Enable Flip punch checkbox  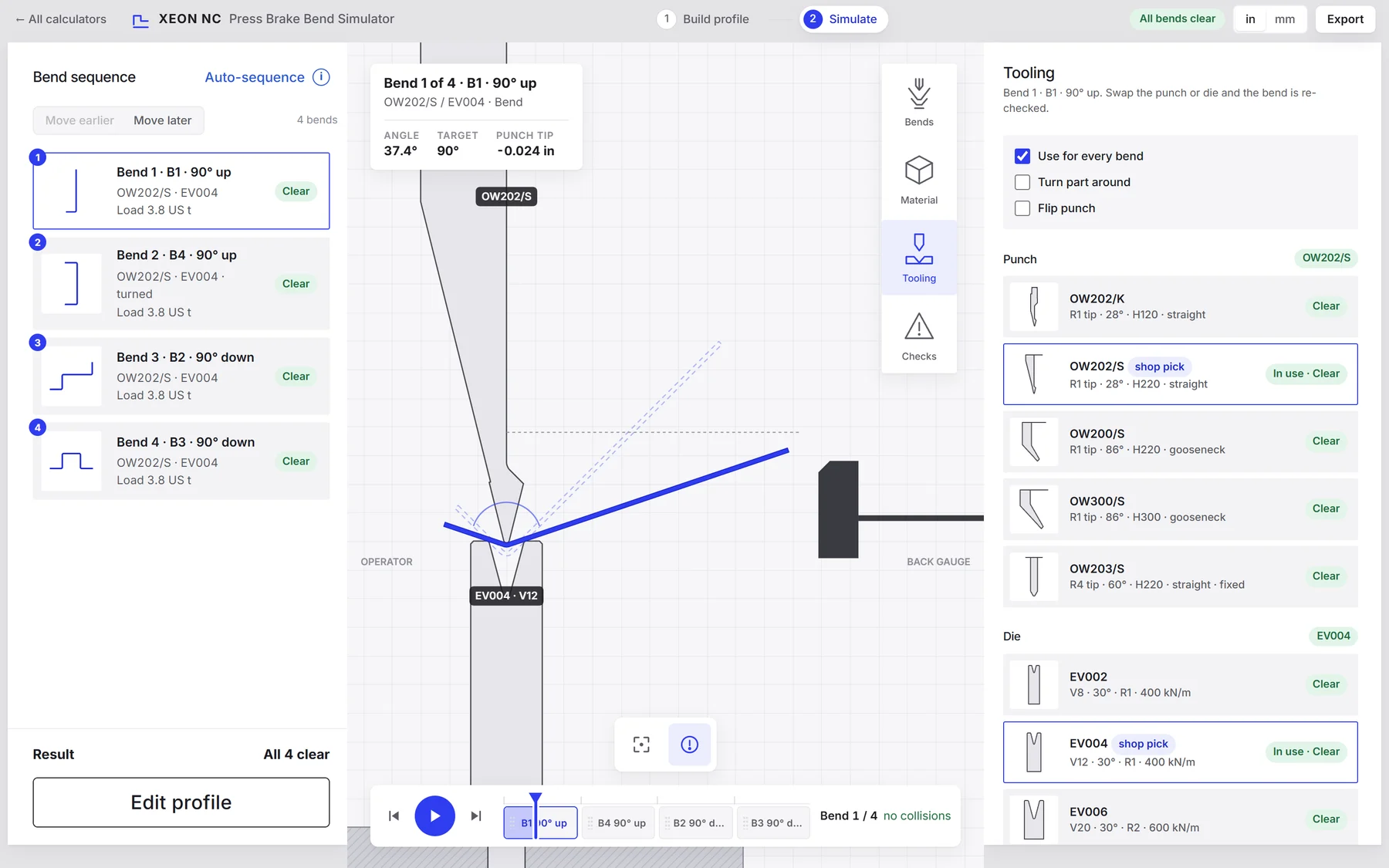pos(1022,208)
